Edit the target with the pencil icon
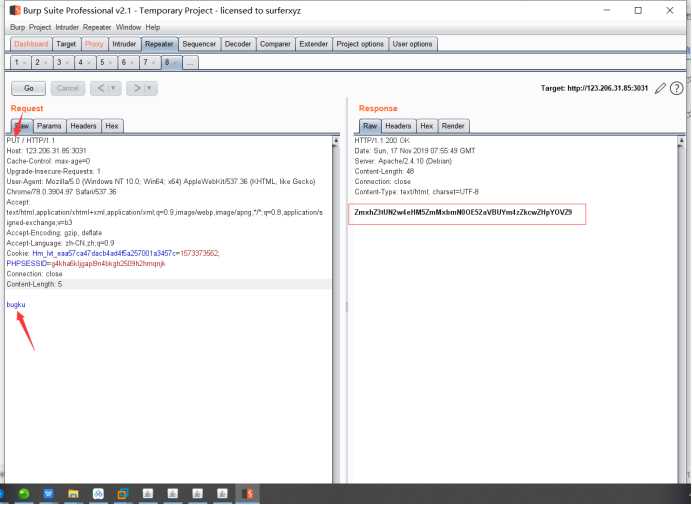Screen dimensions: 692x505 (x=660, y=88)
